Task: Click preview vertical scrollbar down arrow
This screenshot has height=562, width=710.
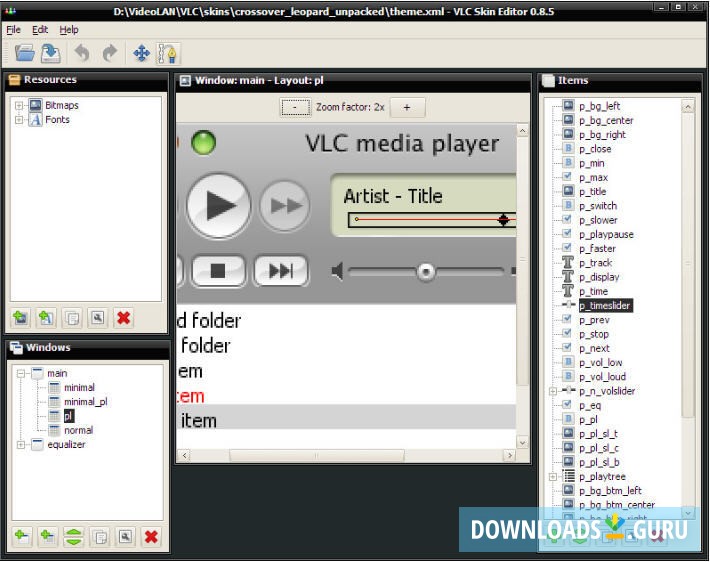Action: [x=523, y=442]
